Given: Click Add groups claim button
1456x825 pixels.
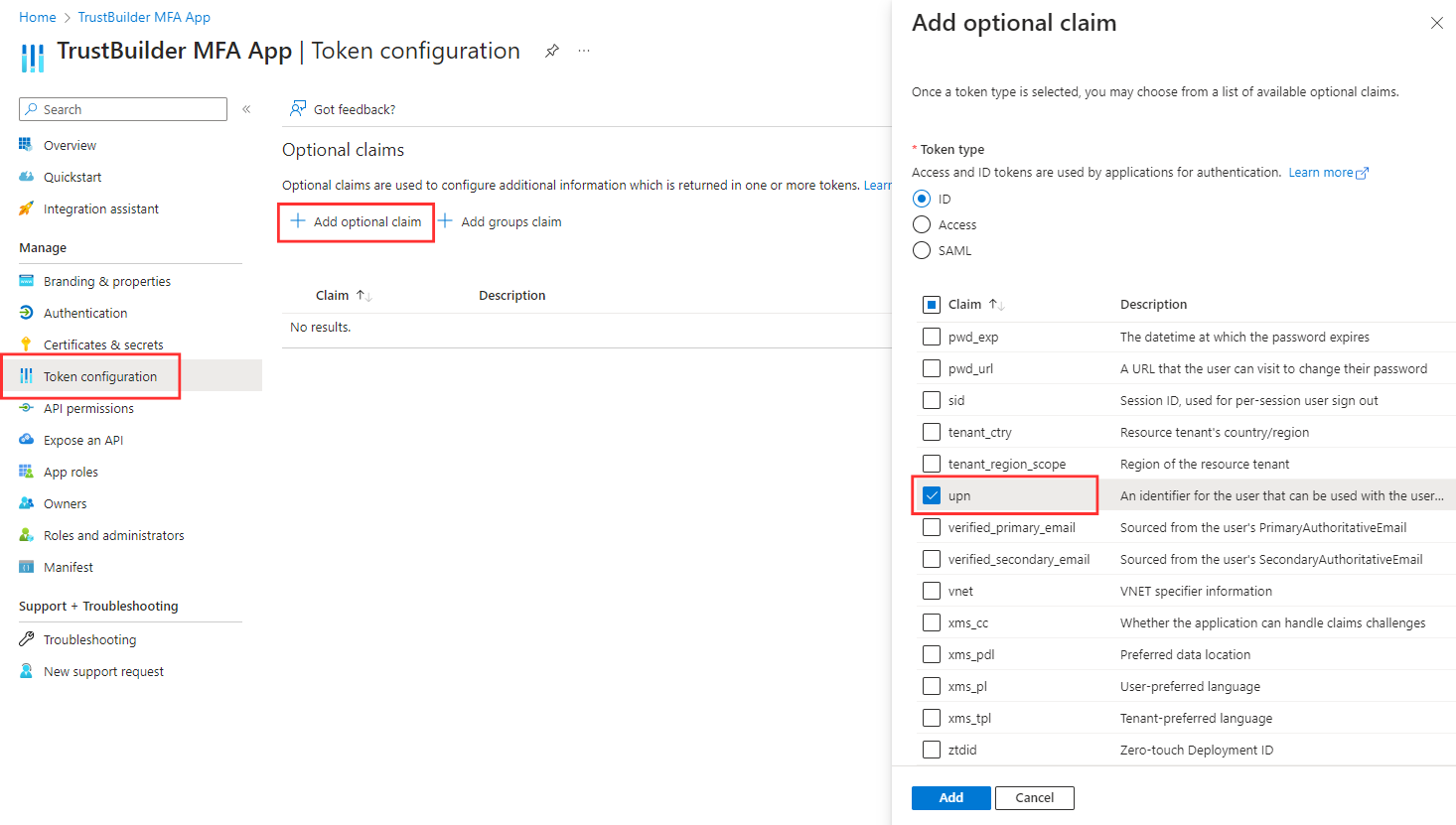Looking at the screenshot, I should [501, 221].
